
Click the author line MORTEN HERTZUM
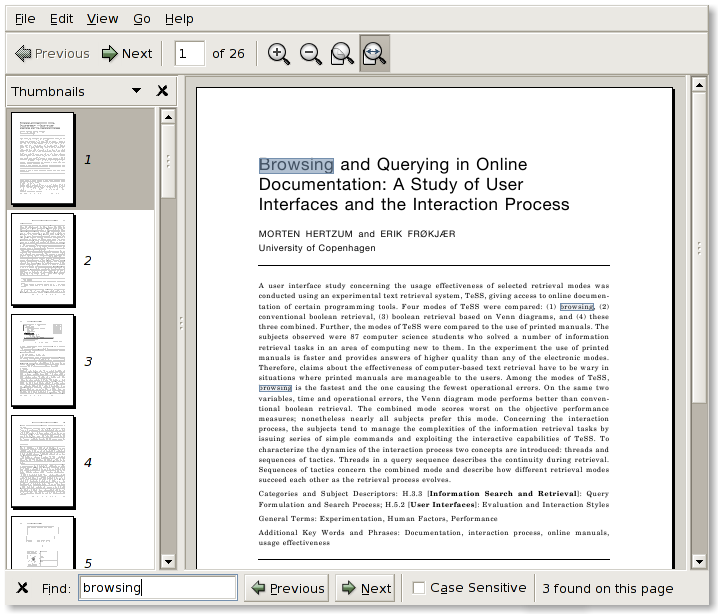tap(357, 234)
